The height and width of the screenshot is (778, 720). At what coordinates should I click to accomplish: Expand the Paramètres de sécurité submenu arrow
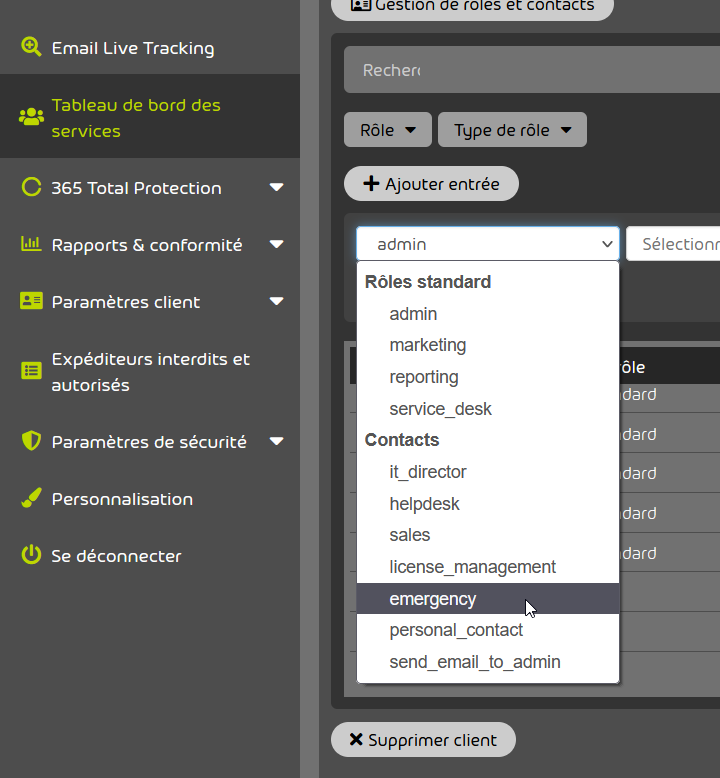click(x=276, y=441)
